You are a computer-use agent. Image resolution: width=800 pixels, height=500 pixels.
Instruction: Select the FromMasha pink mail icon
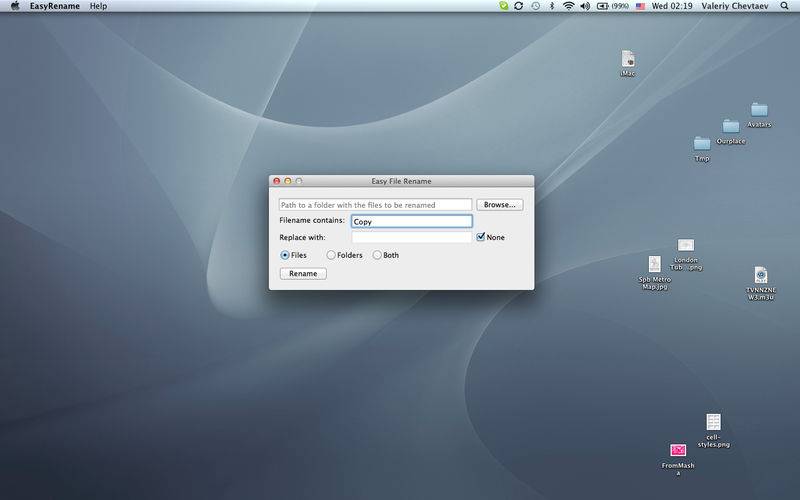[x=678, y=450]
